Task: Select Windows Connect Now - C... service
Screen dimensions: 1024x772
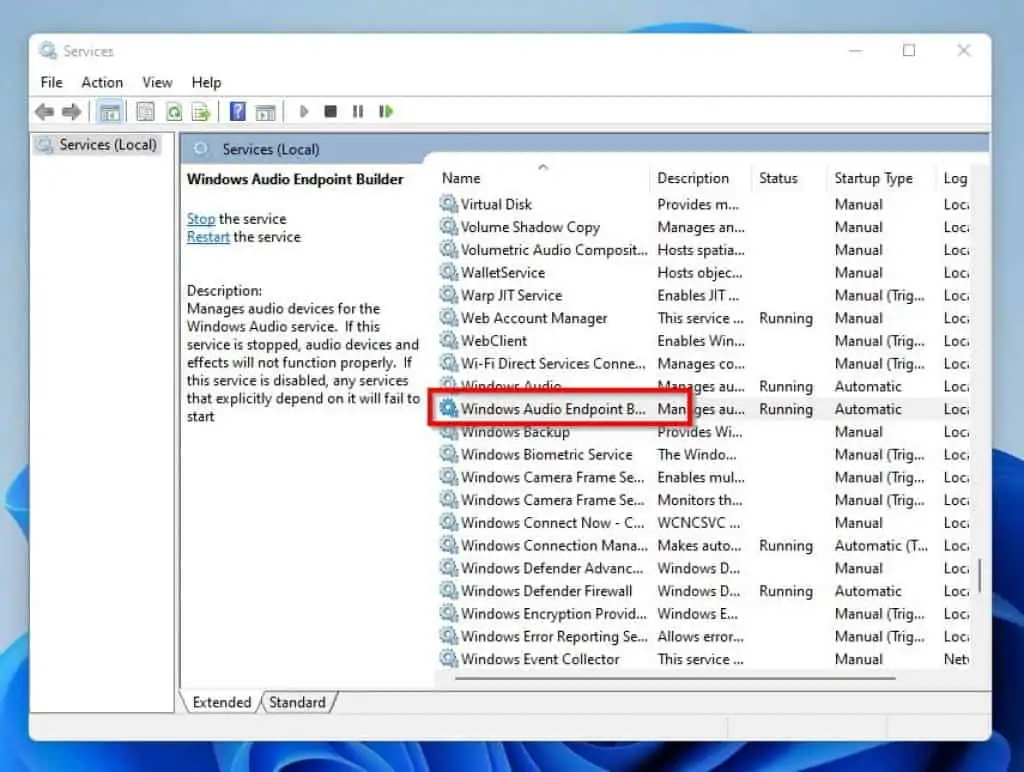Action: [x=552, y=523]
